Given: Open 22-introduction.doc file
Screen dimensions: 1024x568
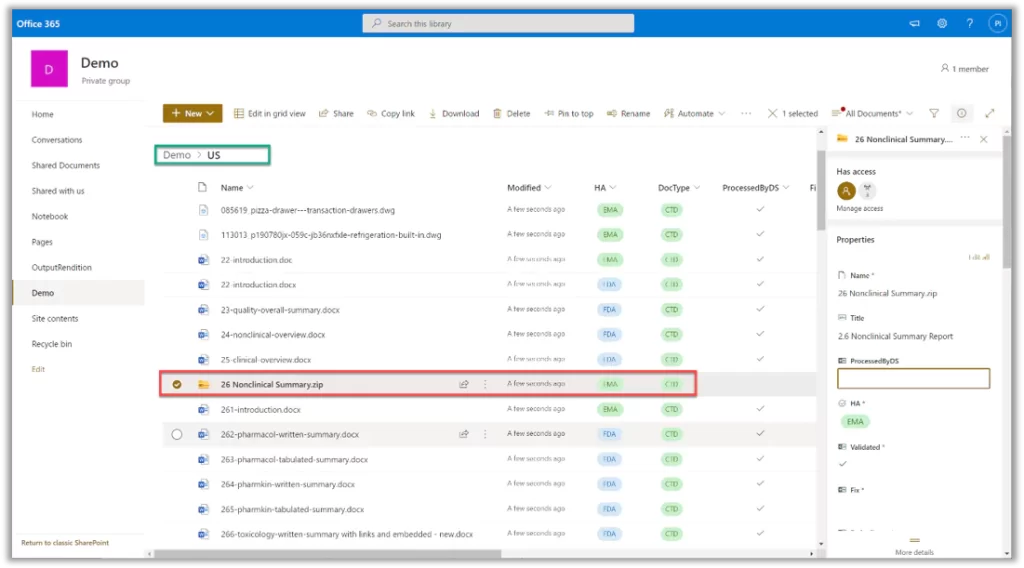Looking at the screenshot, I should (x=256, y=260).
